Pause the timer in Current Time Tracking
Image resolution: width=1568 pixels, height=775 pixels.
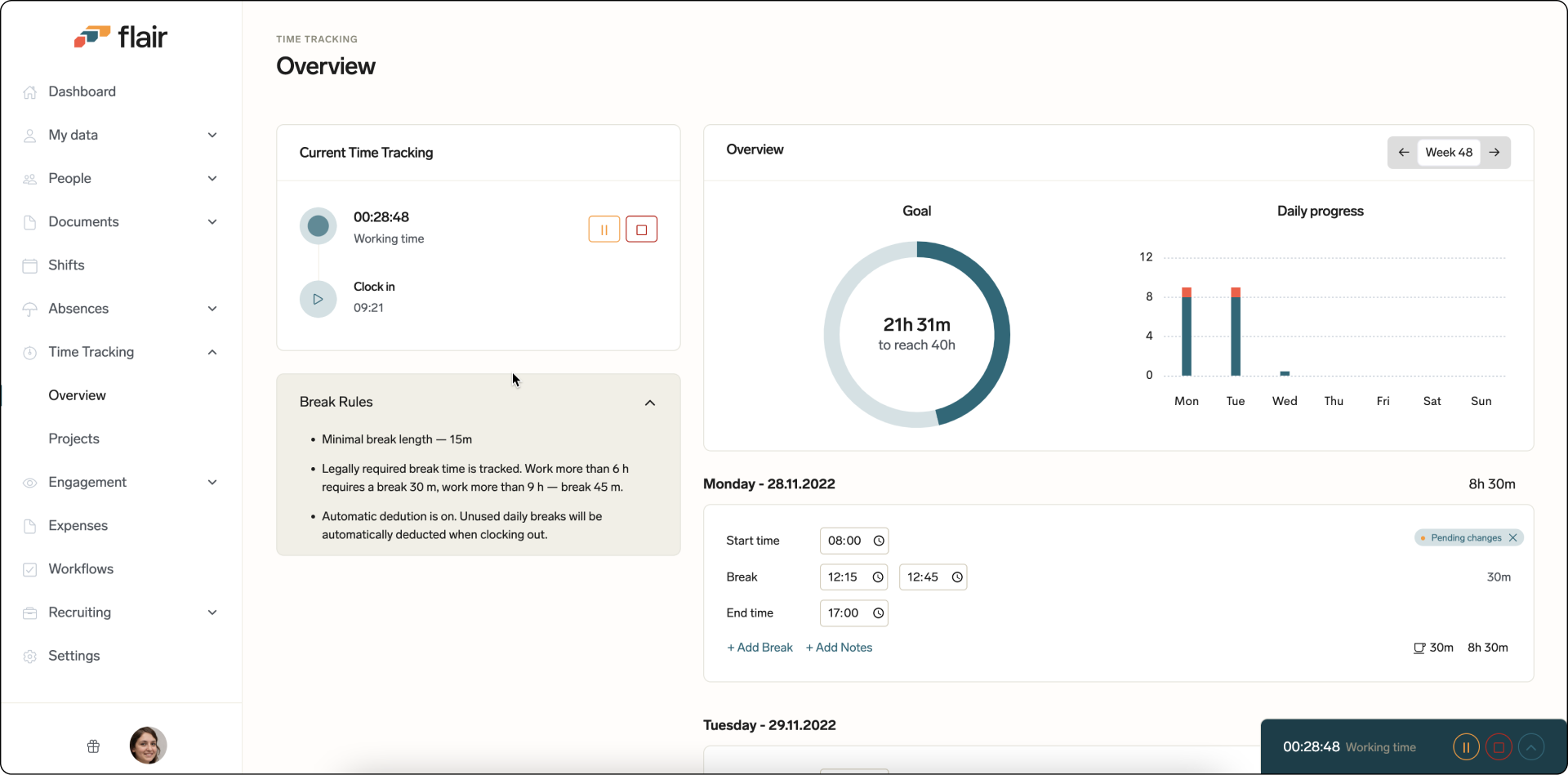(604, 229)
